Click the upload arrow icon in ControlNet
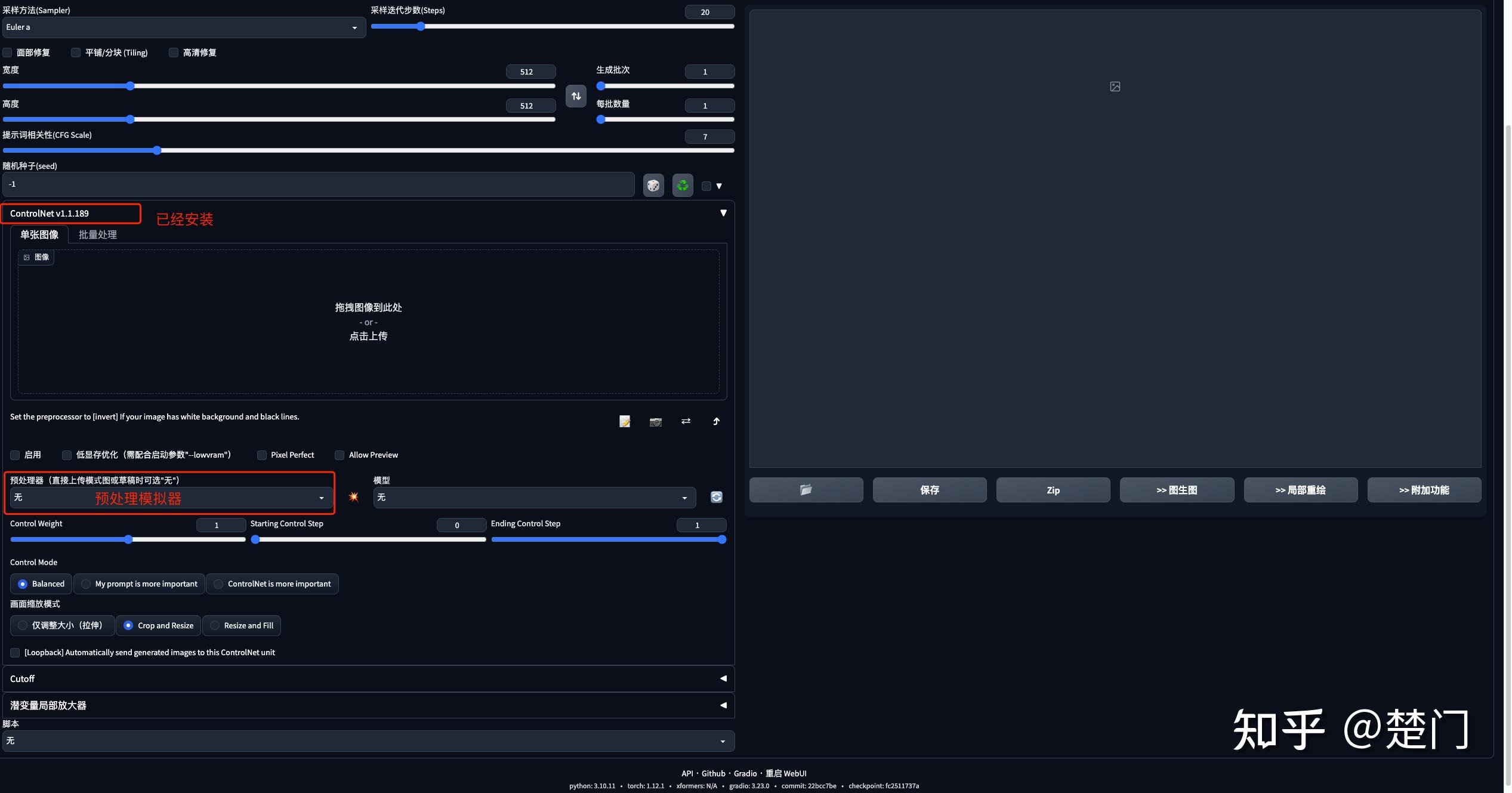Screen dimensions: 1512x793 pyautogui.click(x=716, y=421)
